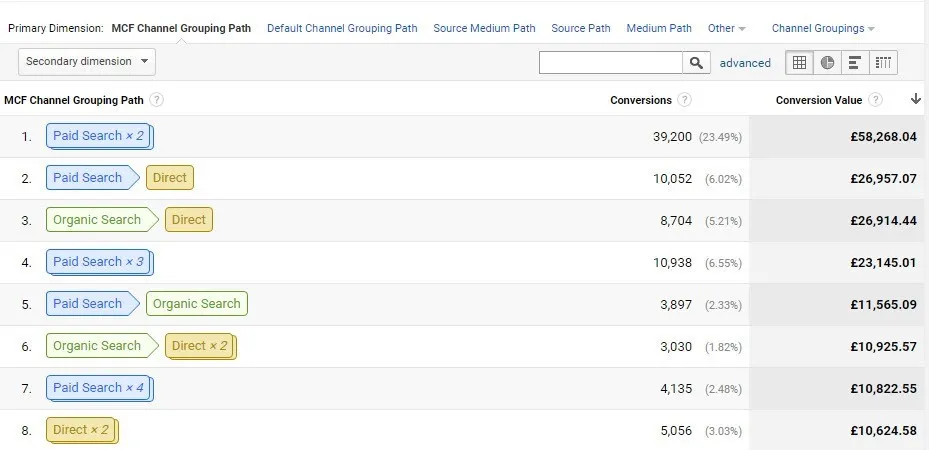Click Paid Search × 2 path in row 1
Screen dimensions: 929x450
tap(100, 136)
